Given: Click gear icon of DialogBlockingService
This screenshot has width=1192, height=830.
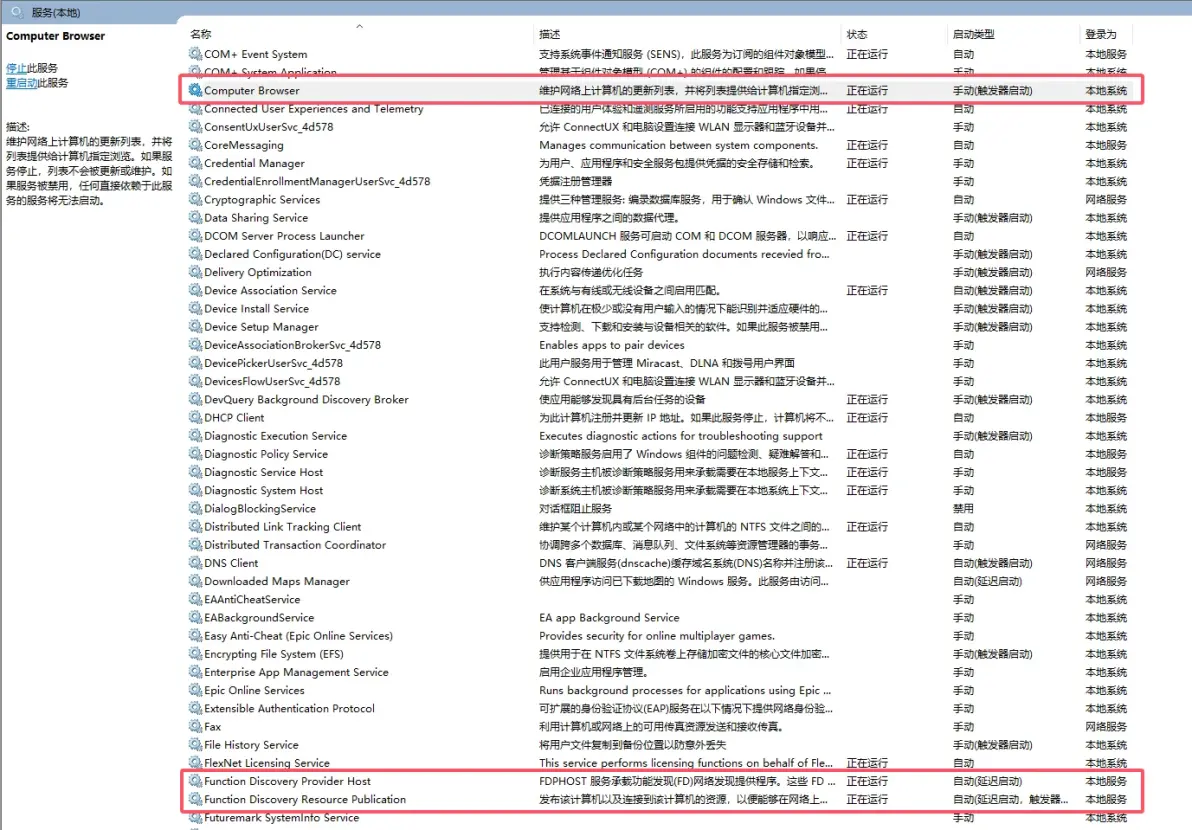Looking at the screenshot, I should coord(195,508).
